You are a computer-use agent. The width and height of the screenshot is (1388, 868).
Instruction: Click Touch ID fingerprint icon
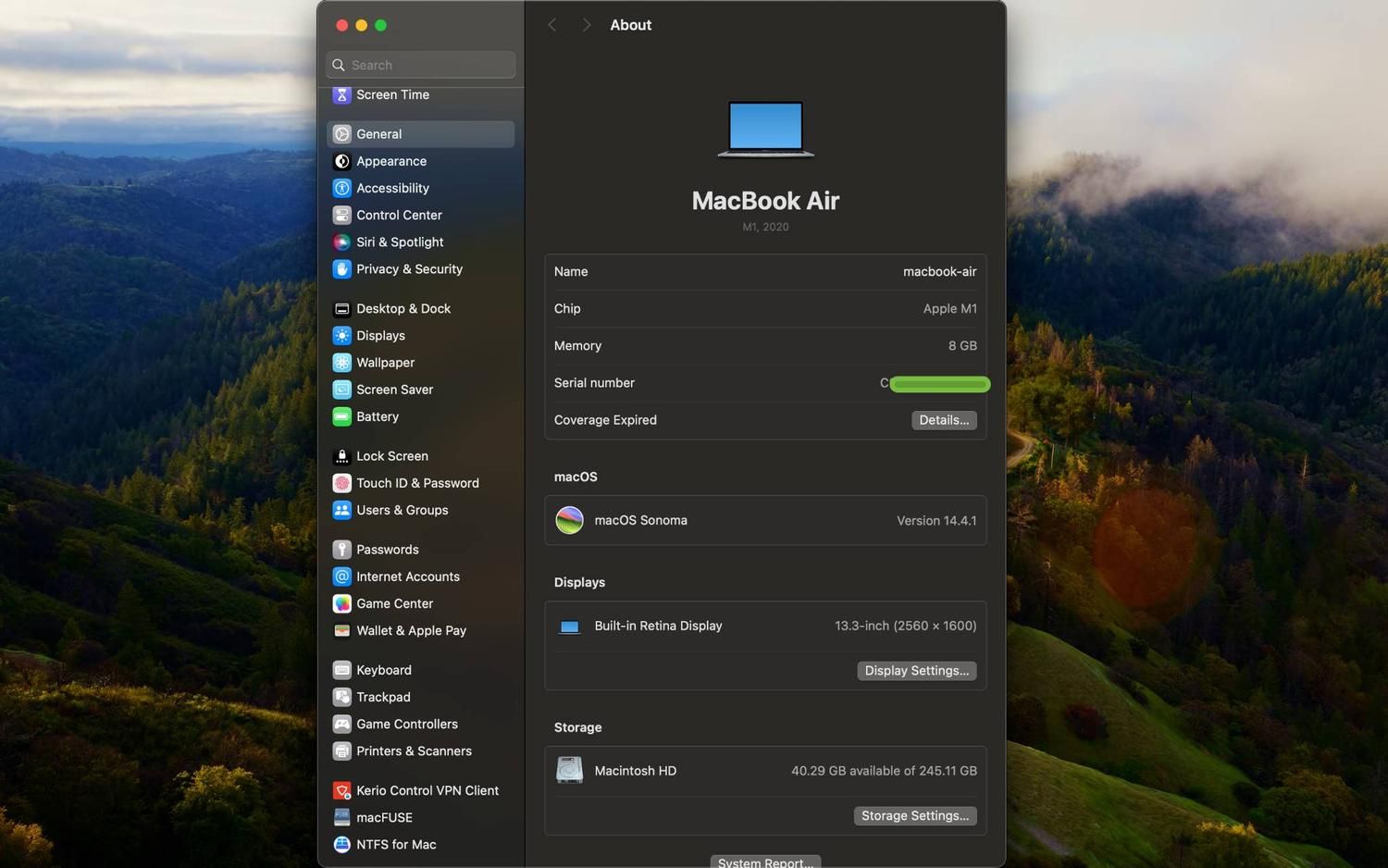(x=341, y=483)
